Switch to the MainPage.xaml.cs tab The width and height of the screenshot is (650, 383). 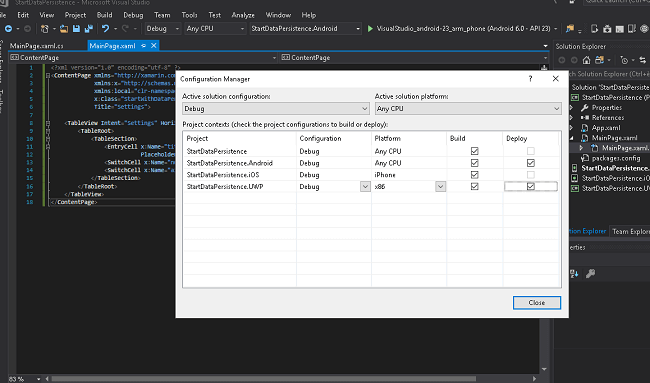36,46
